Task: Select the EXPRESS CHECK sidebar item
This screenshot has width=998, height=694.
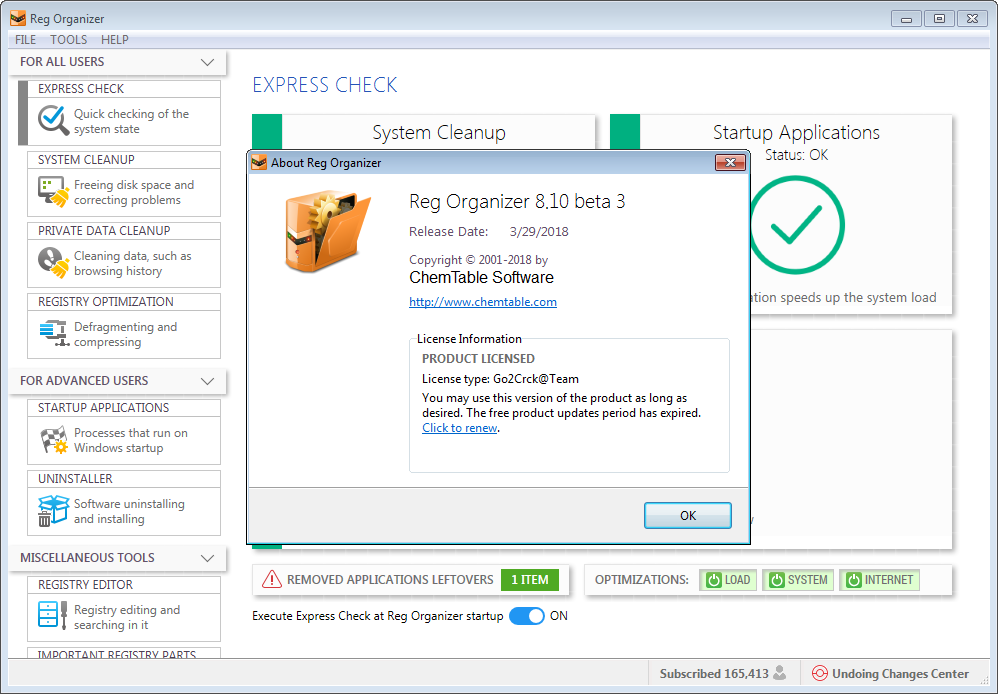Action: coord(124,113)
